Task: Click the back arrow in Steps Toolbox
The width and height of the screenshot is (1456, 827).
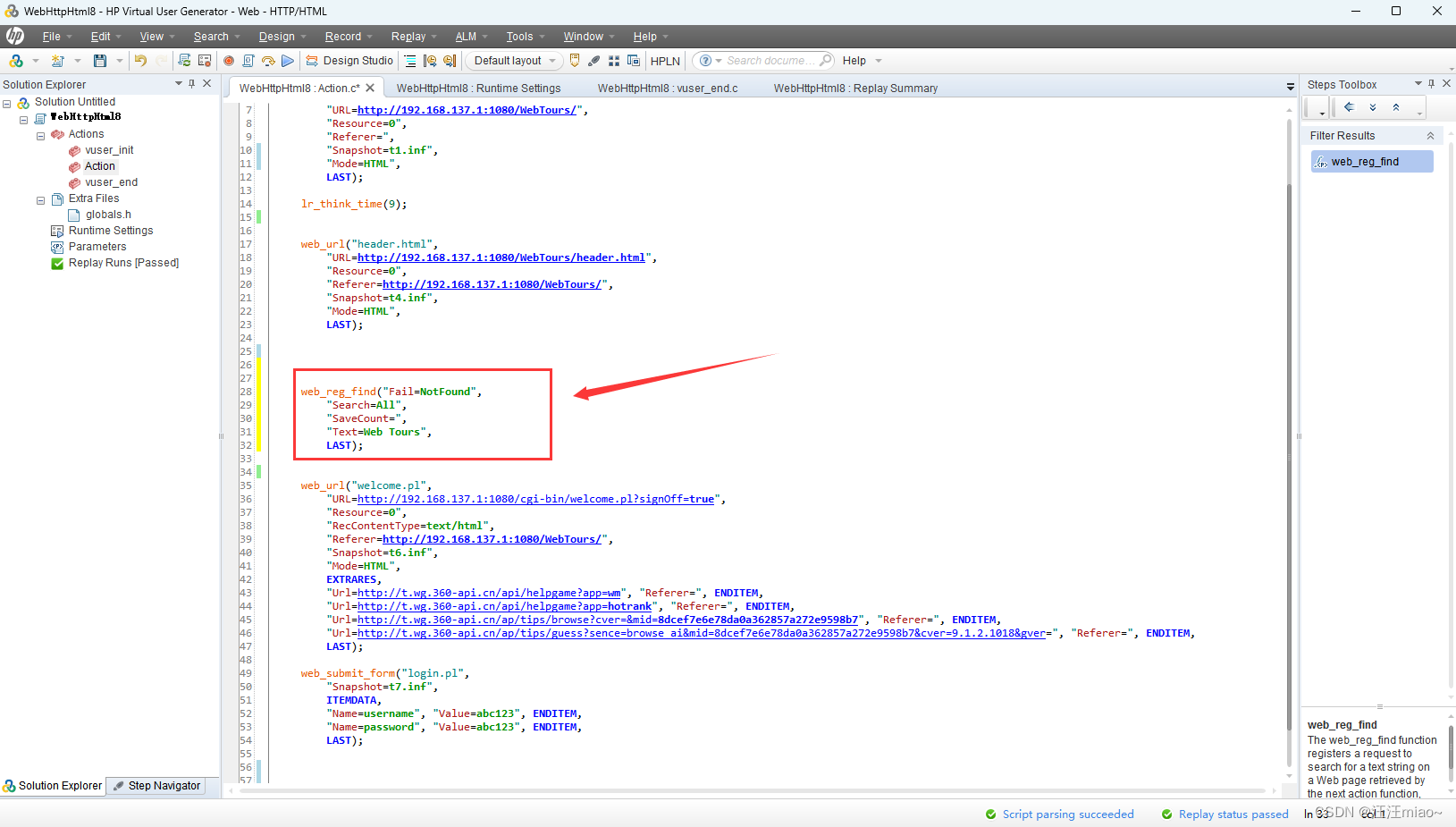Action: 1349,107
